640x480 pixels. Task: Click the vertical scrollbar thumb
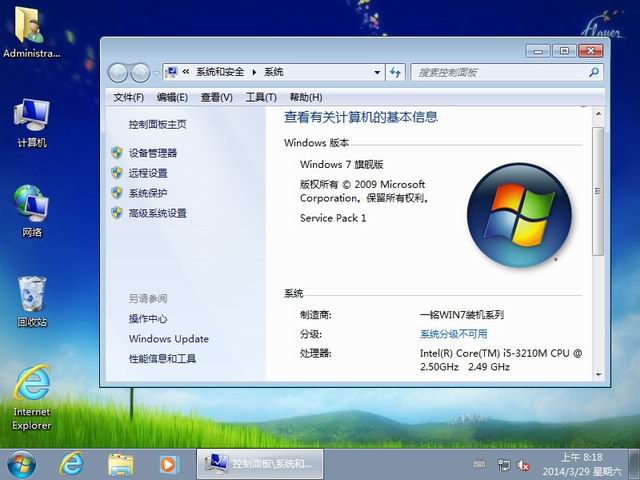coord(598,191)
